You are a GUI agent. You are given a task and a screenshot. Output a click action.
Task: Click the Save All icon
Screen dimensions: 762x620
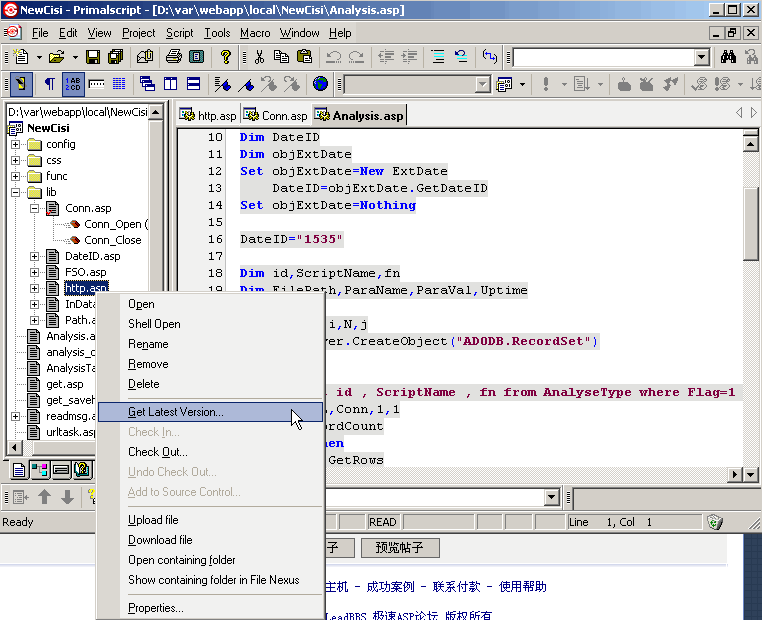[116, 57]
